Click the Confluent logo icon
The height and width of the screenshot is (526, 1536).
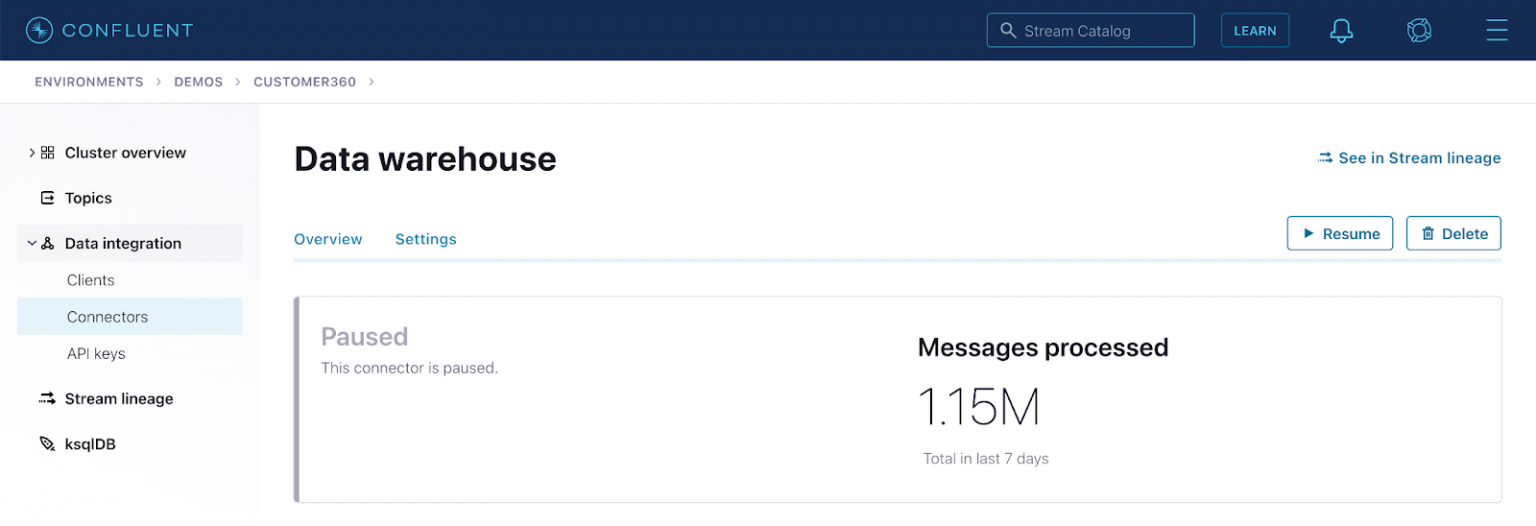(39, 30)
